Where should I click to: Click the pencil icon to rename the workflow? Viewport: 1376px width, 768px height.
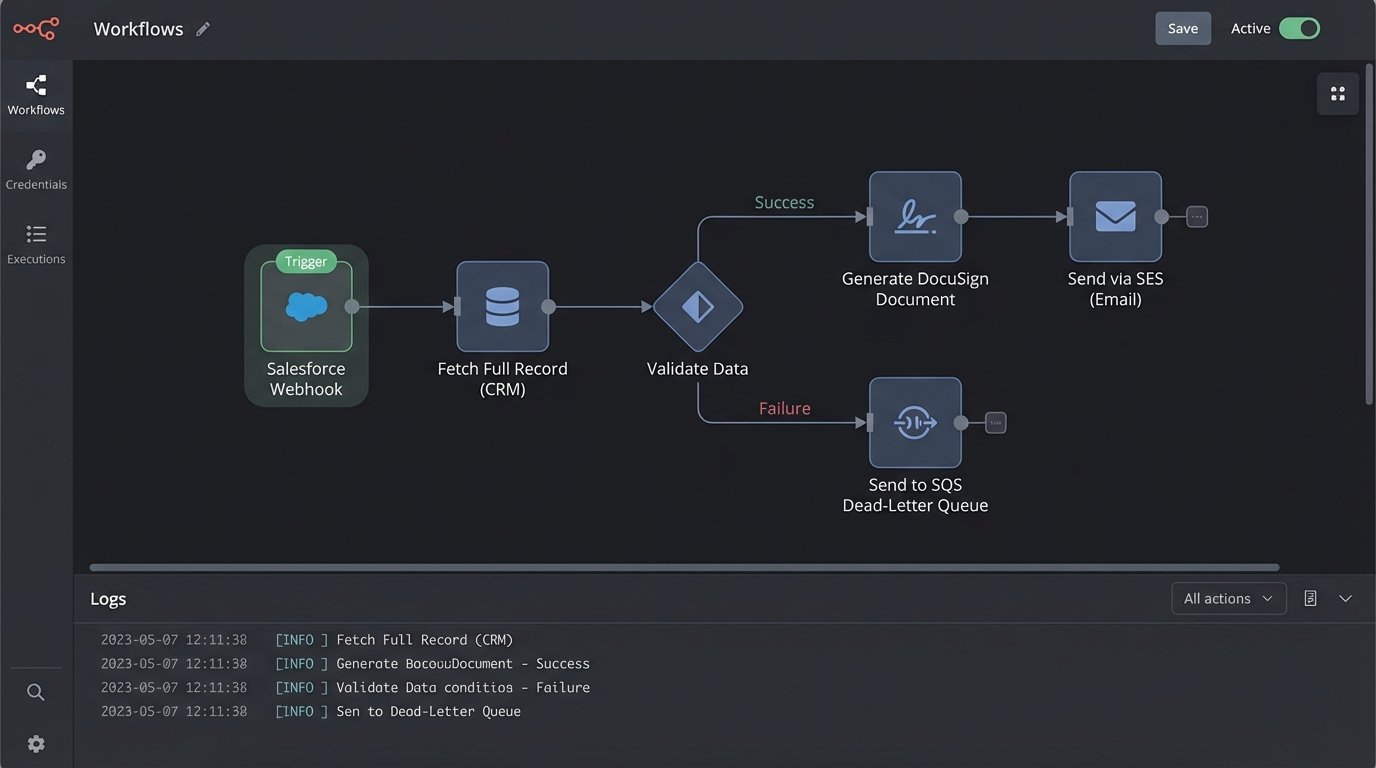coord(203,28)
